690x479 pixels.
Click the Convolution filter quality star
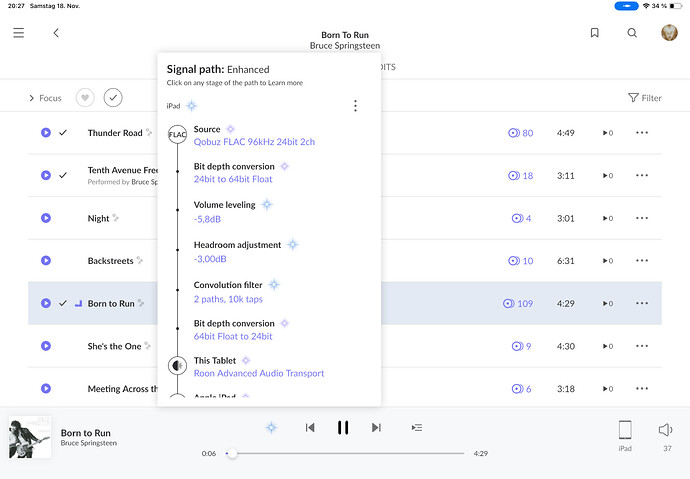click(x=274, y=285)
